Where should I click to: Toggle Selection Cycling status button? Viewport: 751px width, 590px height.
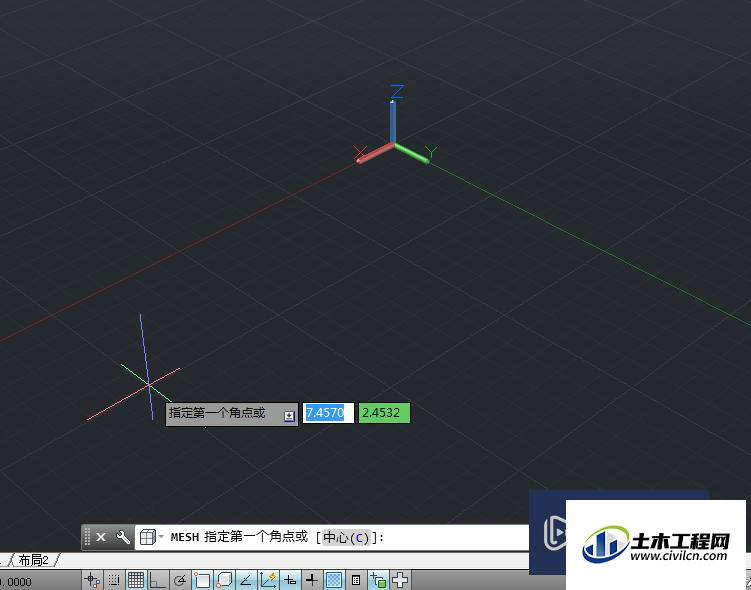coord(378,580)
